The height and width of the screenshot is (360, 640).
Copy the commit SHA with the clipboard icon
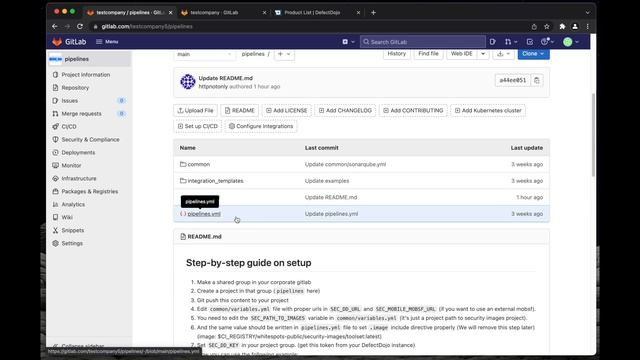point(537,80)
